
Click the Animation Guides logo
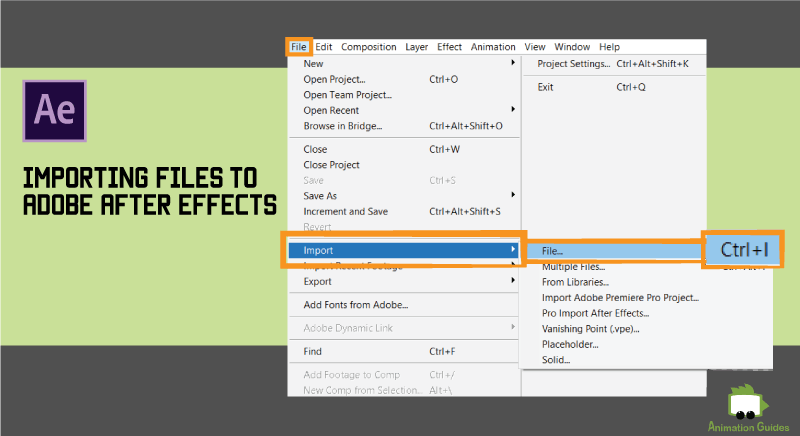click(x=748, y=408)
